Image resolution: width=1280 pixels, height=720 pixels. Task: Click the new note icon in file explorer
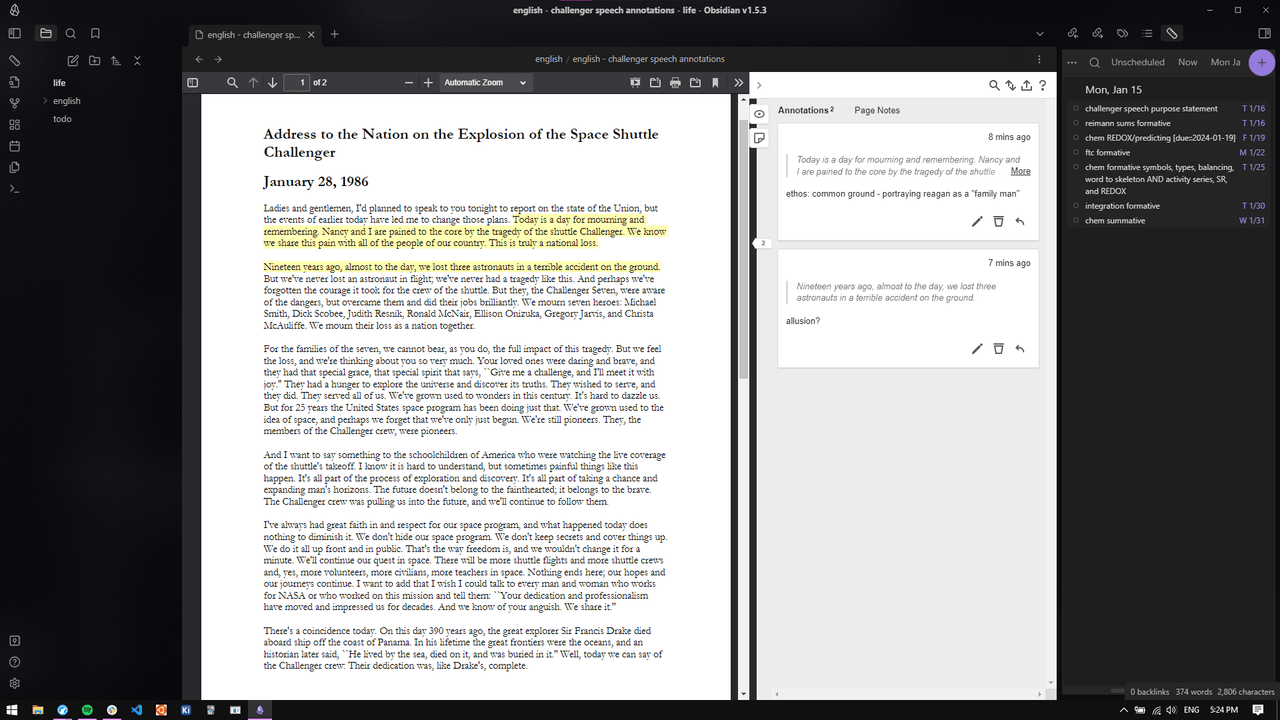click(73, 61)
